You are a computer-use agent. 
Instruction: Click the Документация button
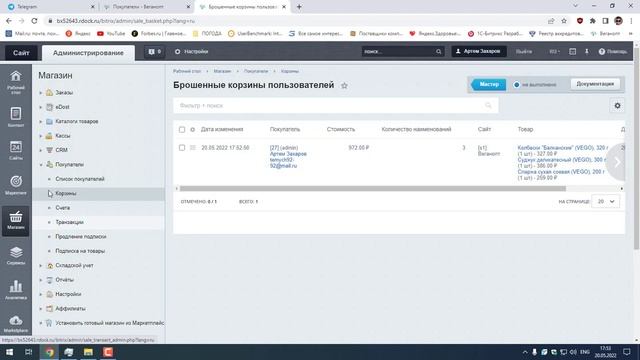[595, 84]
